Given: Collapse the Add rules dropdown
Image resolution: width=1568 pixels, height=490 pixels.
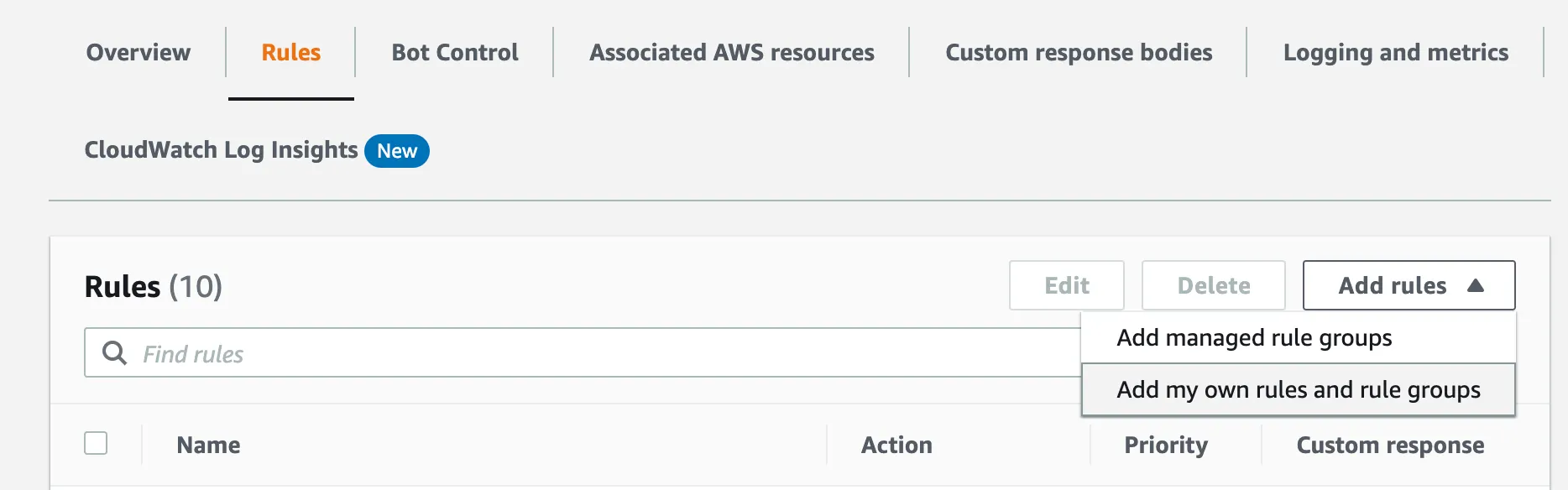Looking at the screenshot, I should coord(1409,285).
